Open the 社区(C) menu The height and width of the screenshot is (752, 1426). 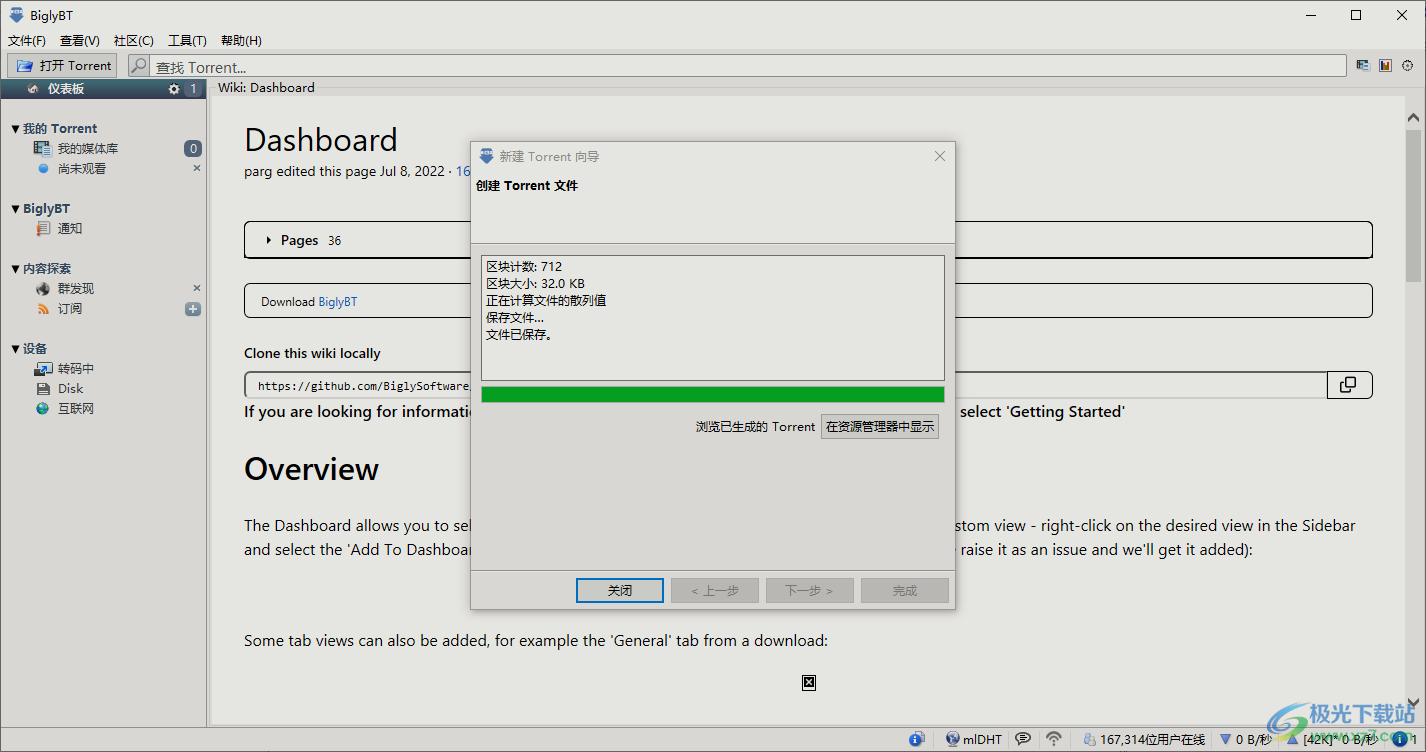click(x=134, y=41)
